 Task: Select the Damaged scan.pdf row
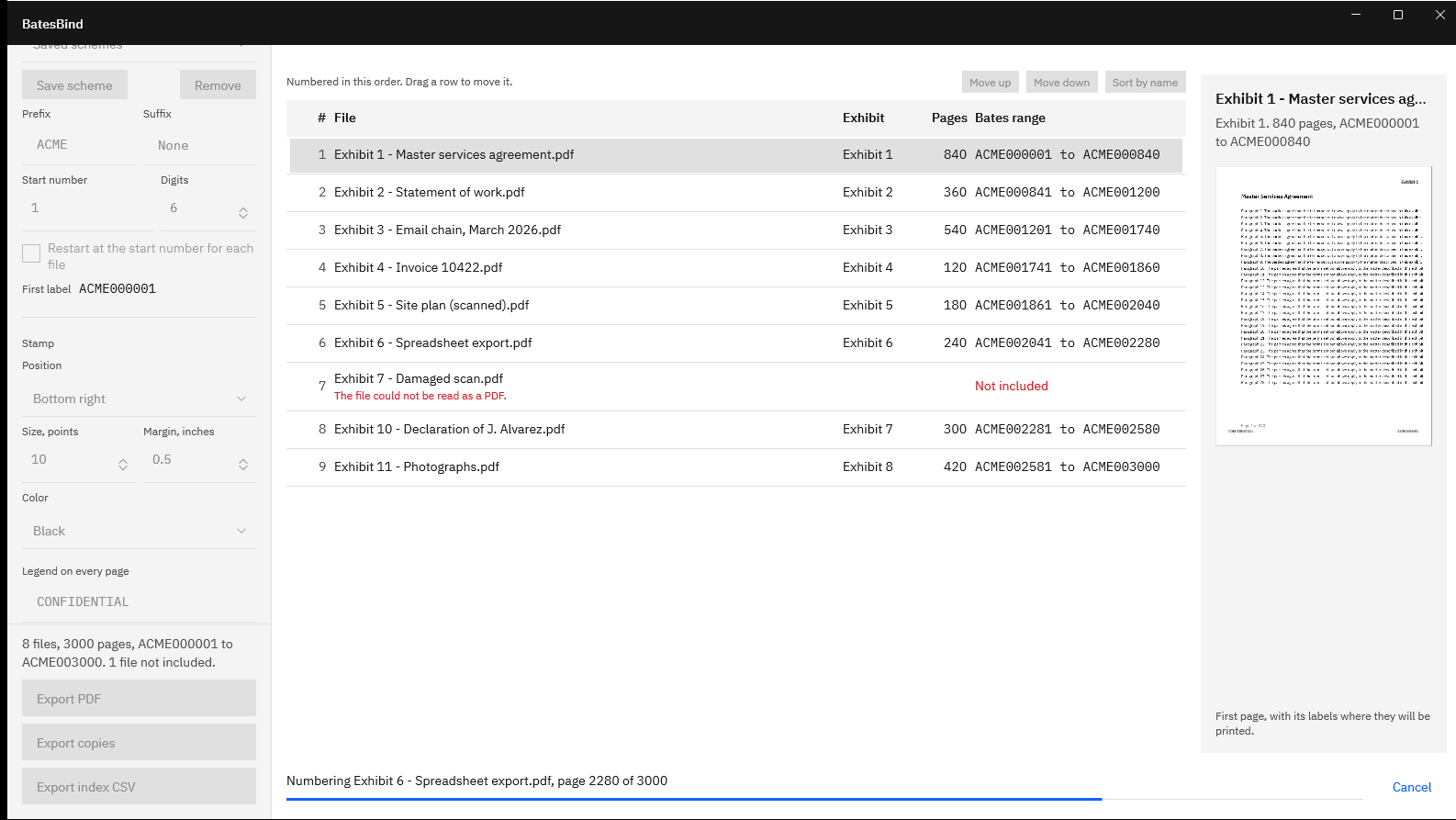[736, 386]
